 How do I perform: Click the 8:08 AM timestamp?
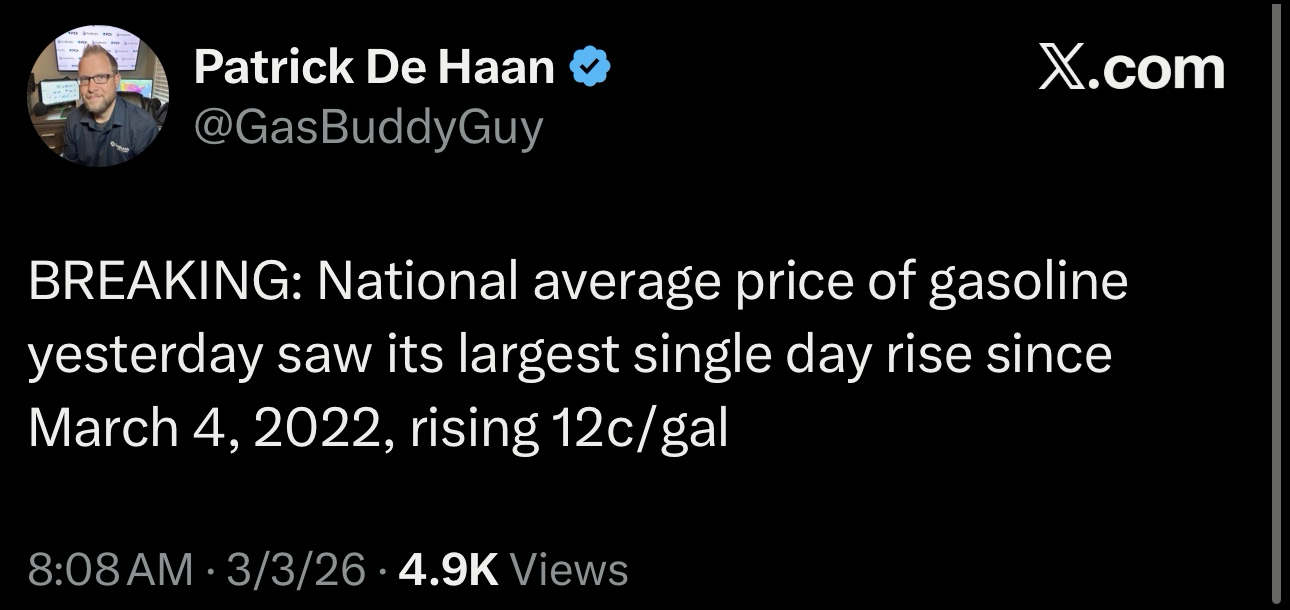[x=110, y=569]
